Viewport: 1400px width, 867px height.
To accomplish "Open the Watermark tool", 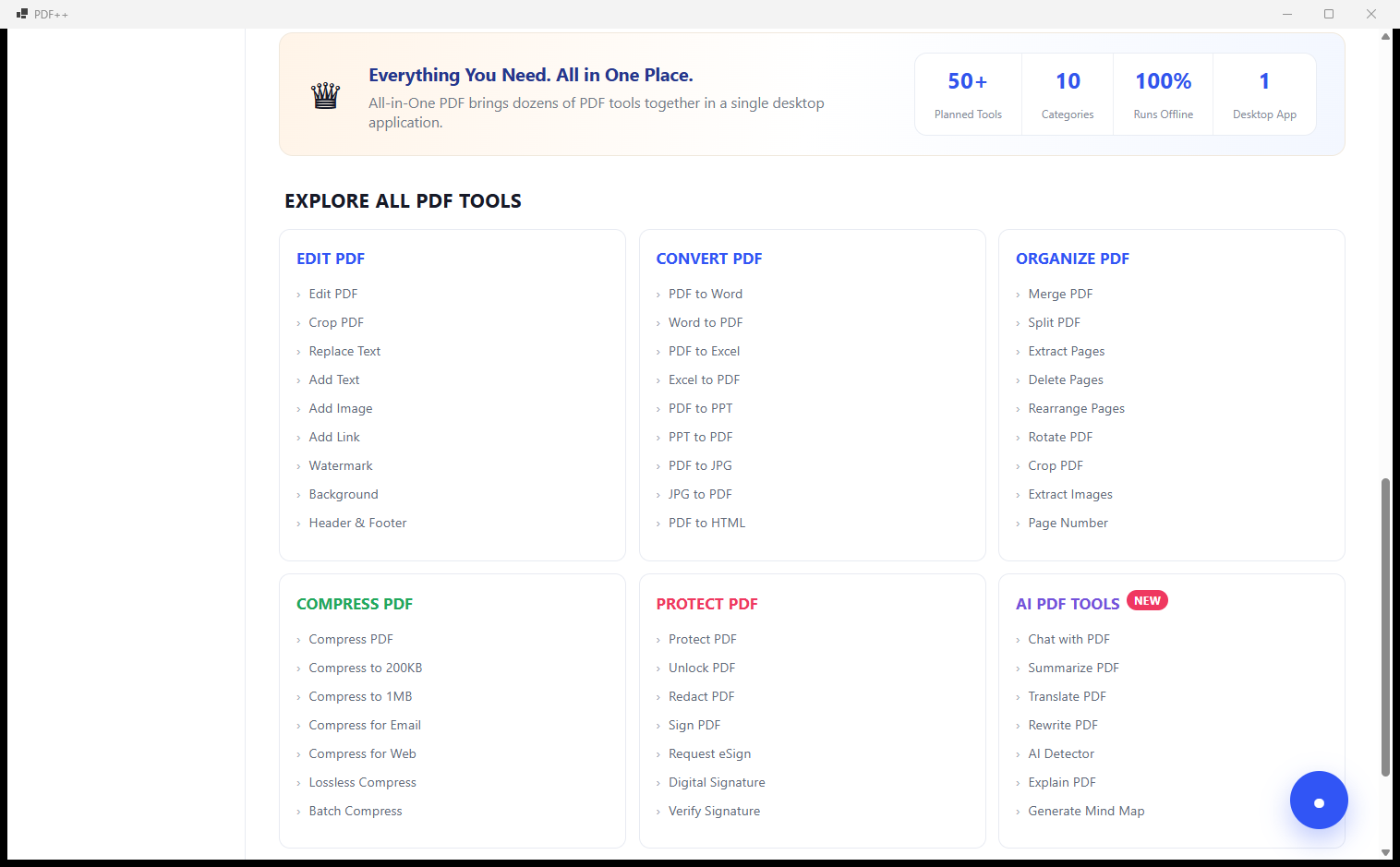I will tap(341, 465).
